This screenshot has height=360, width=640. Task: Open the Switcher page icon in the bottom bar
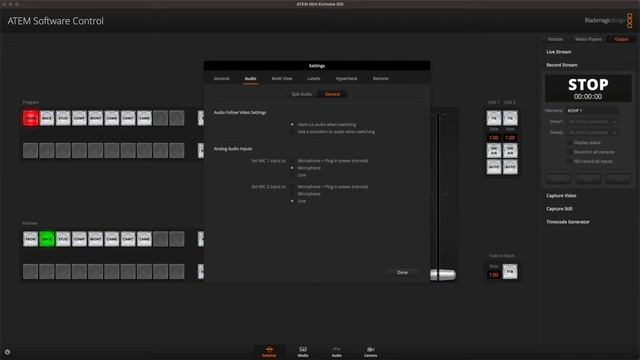pos(269,351)
